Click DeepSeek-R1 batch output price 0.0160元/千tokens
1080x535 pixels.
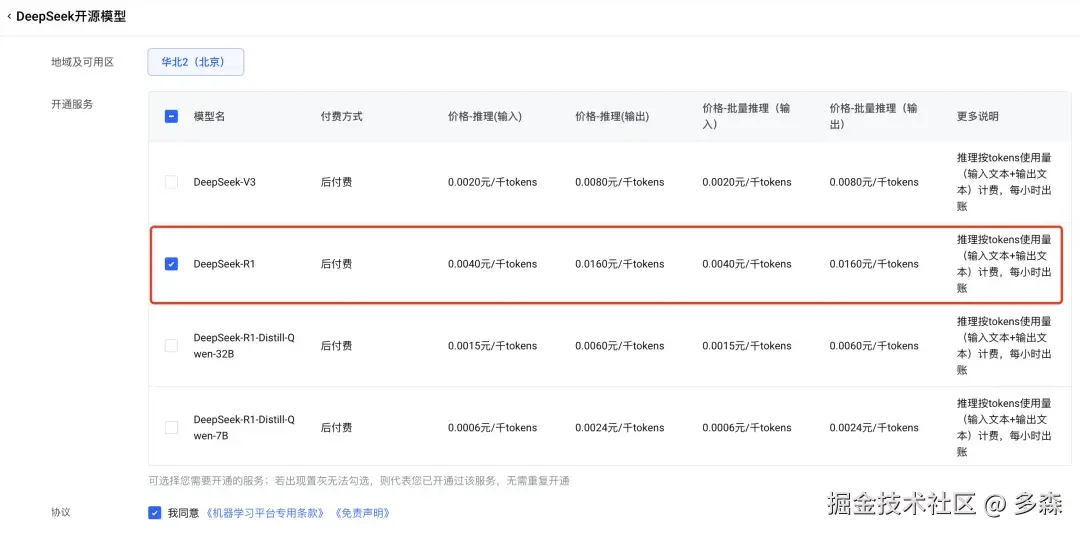(x=874, y=264)
